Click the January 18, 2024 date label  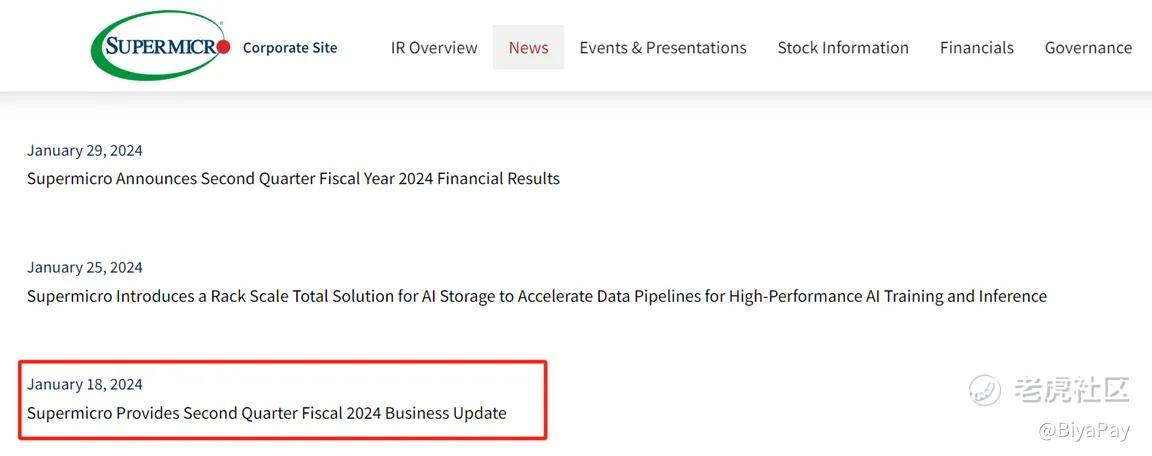coord(84,384)
